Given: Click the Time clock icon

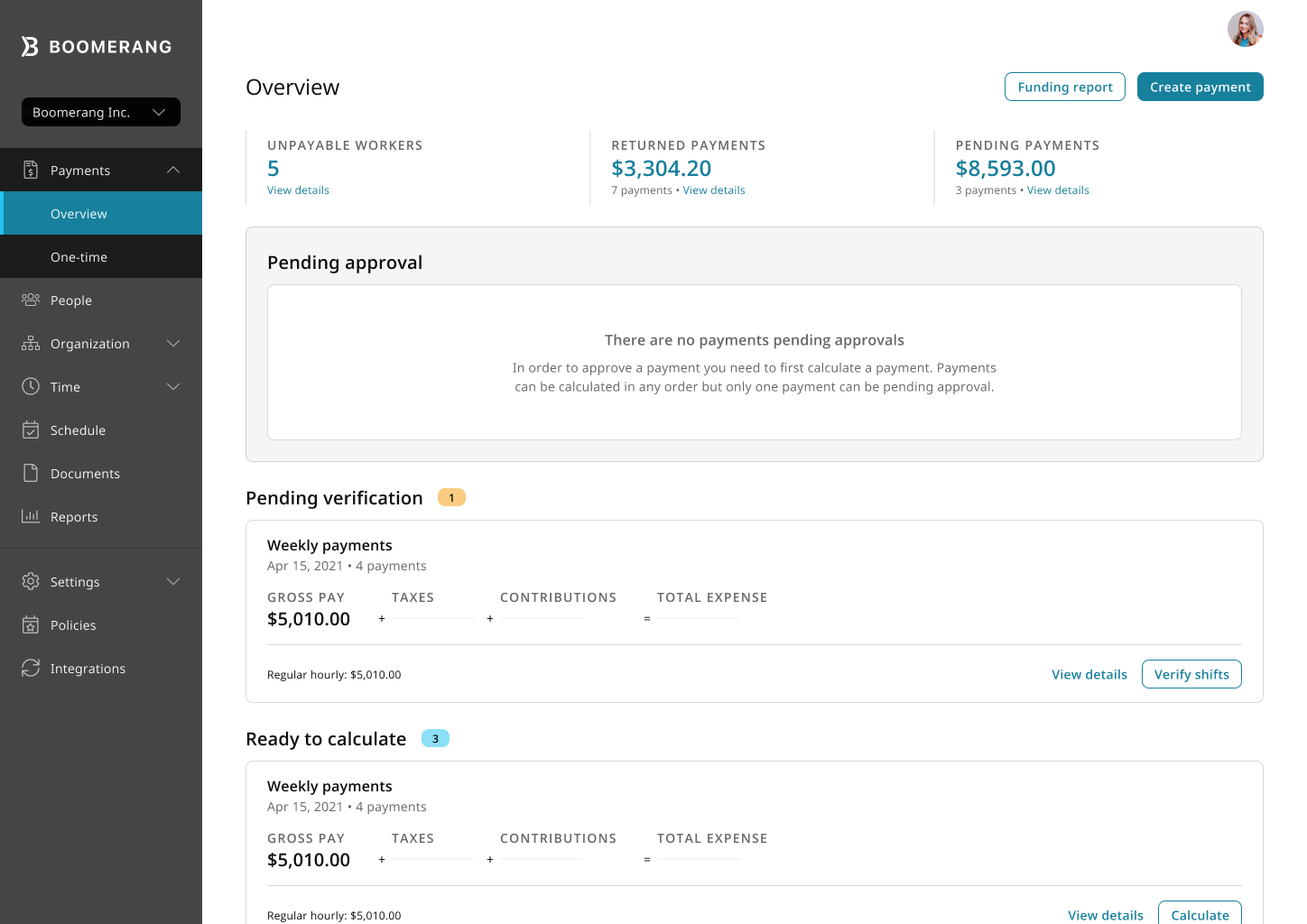Looking at the screenshot, I should (x=31, y=386).
